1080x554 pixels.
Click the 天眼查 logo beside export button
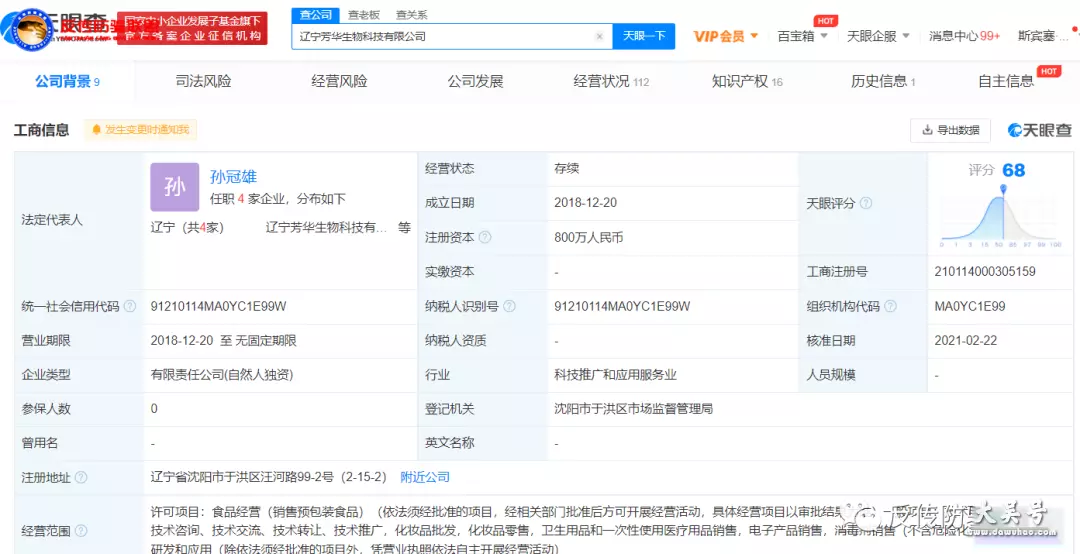[1040, 130]
